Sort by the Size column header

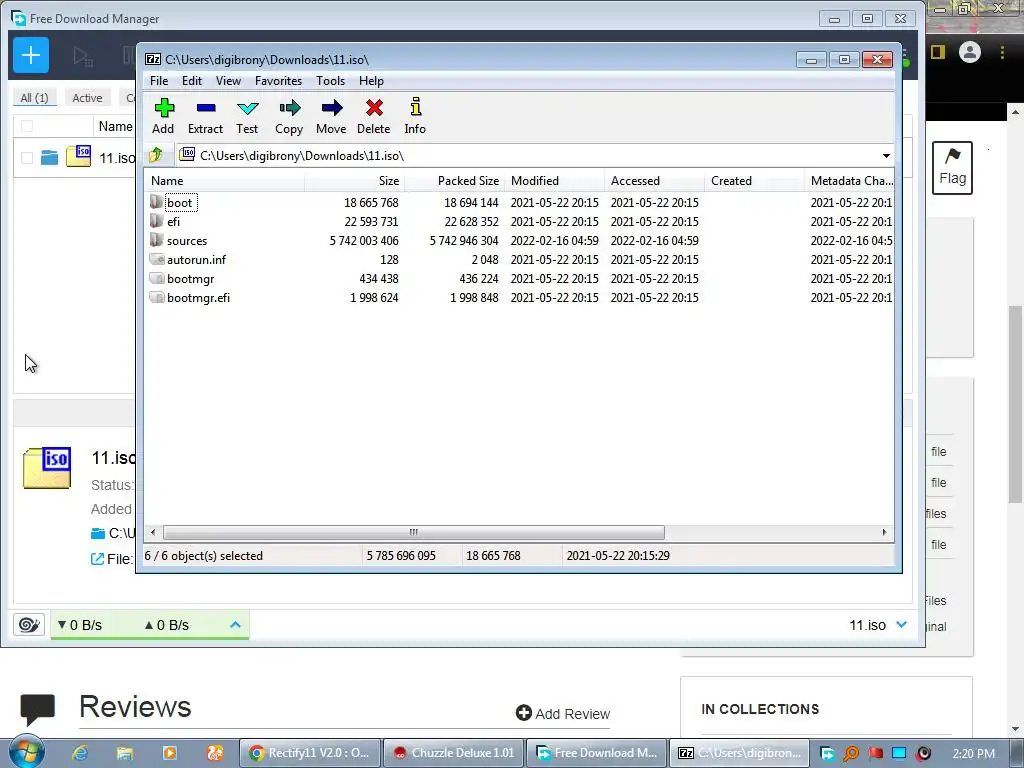click(354, 181)
